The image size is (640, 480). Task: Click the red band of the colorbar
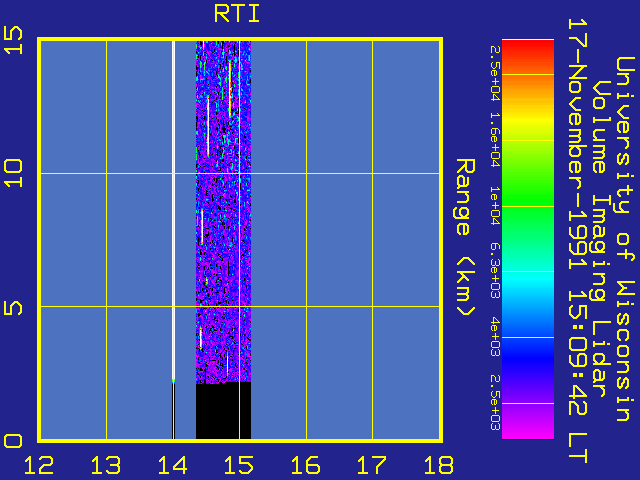(528, 51)
